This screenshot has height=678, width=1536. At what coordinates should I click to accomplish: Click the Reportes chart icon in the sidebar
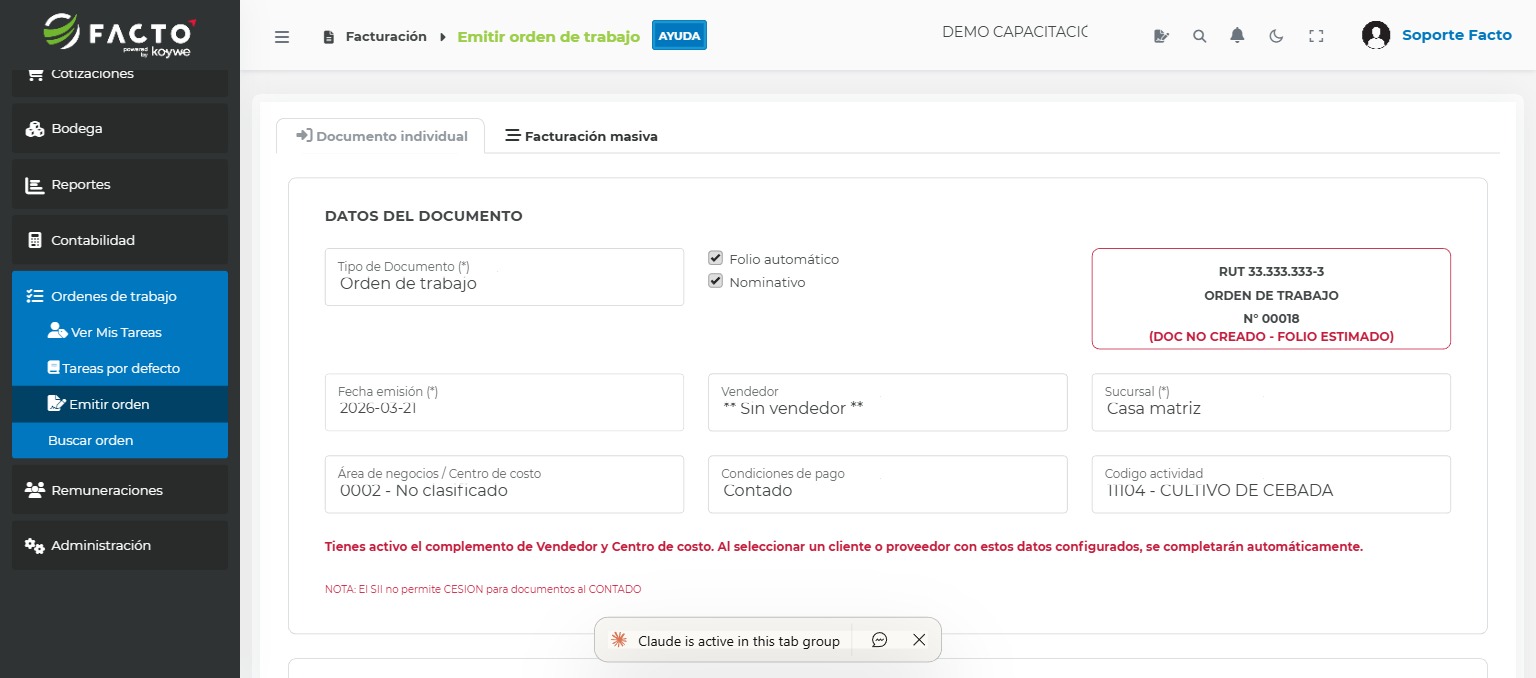point(36,184)
